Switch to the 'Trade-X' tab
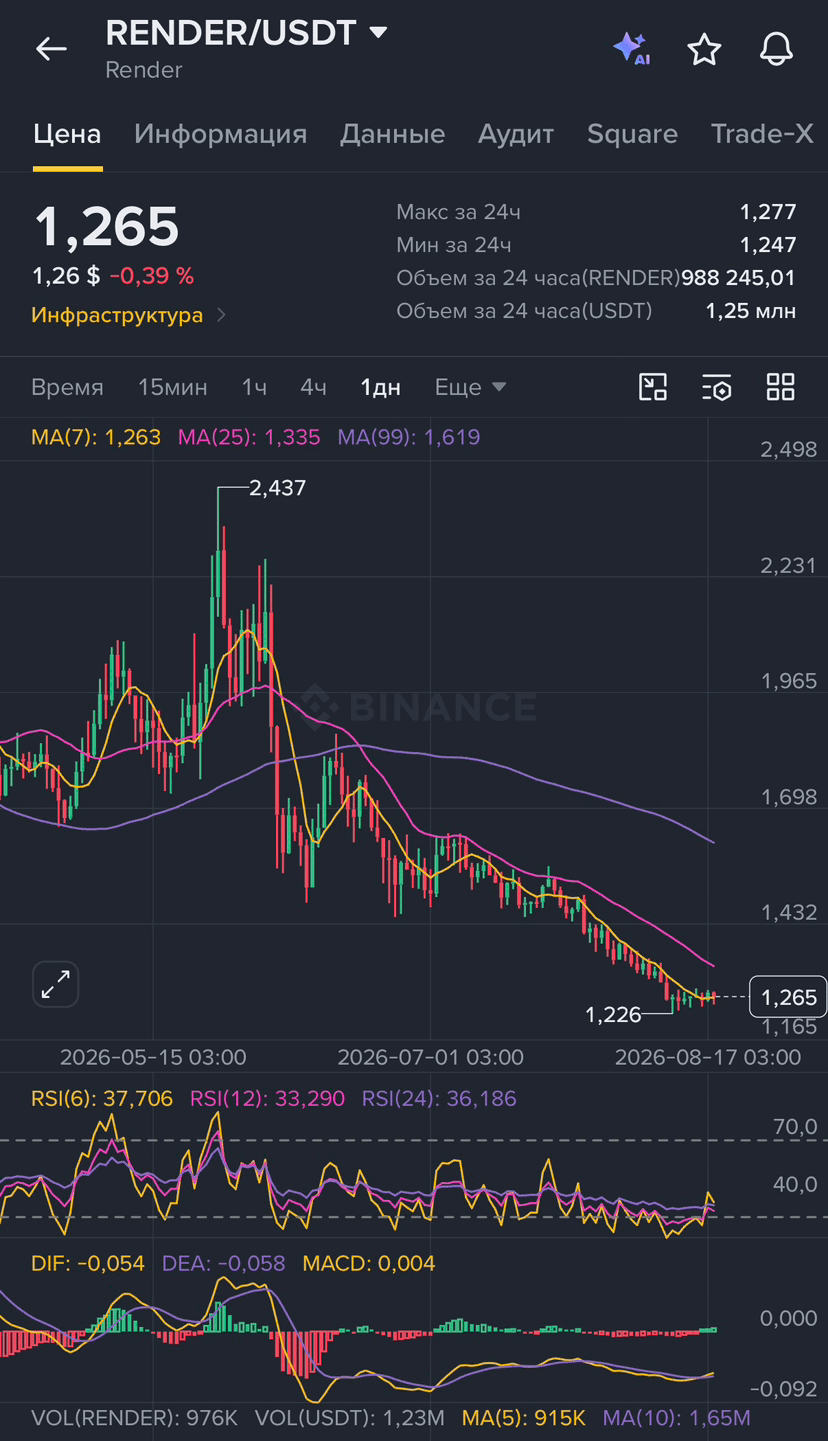This screenshot has height=1441, width=828. (762, 134)
